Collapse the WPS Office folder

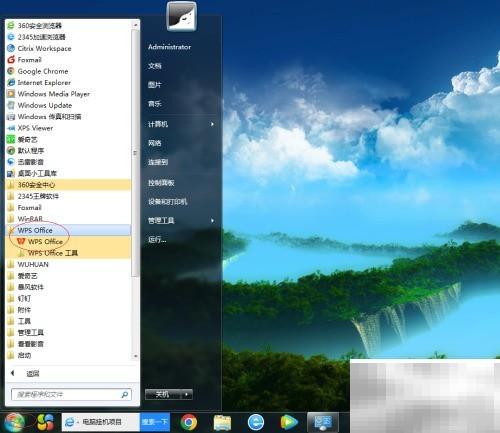68,230
